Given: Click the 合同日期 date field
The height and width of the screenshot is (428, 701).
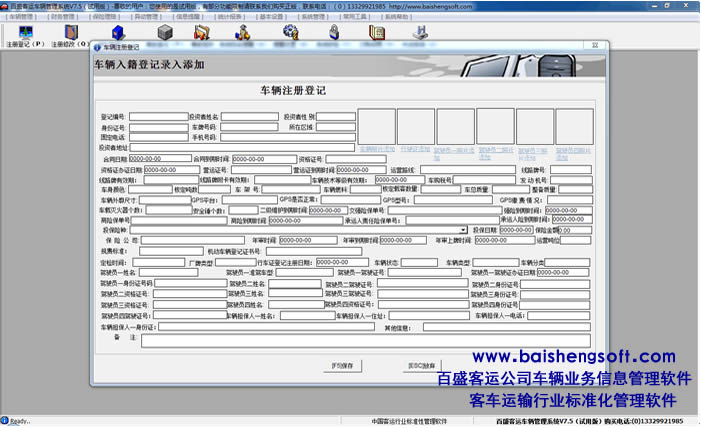Looking at the screenshot, I should tap(160, 159).
